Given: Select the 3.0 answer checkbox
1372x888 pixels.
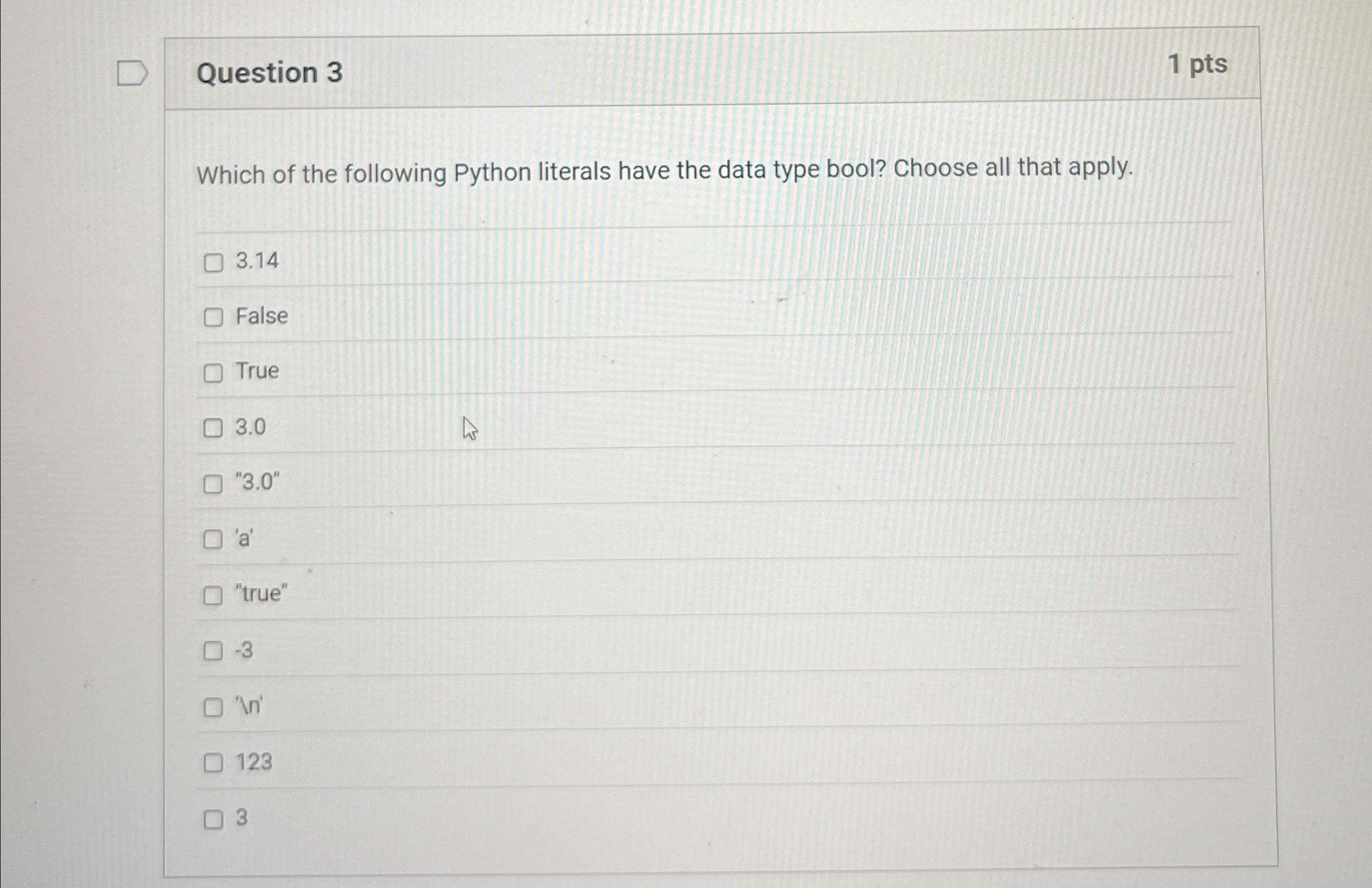Looking at the screenshot, I should [x=214, y=427].
